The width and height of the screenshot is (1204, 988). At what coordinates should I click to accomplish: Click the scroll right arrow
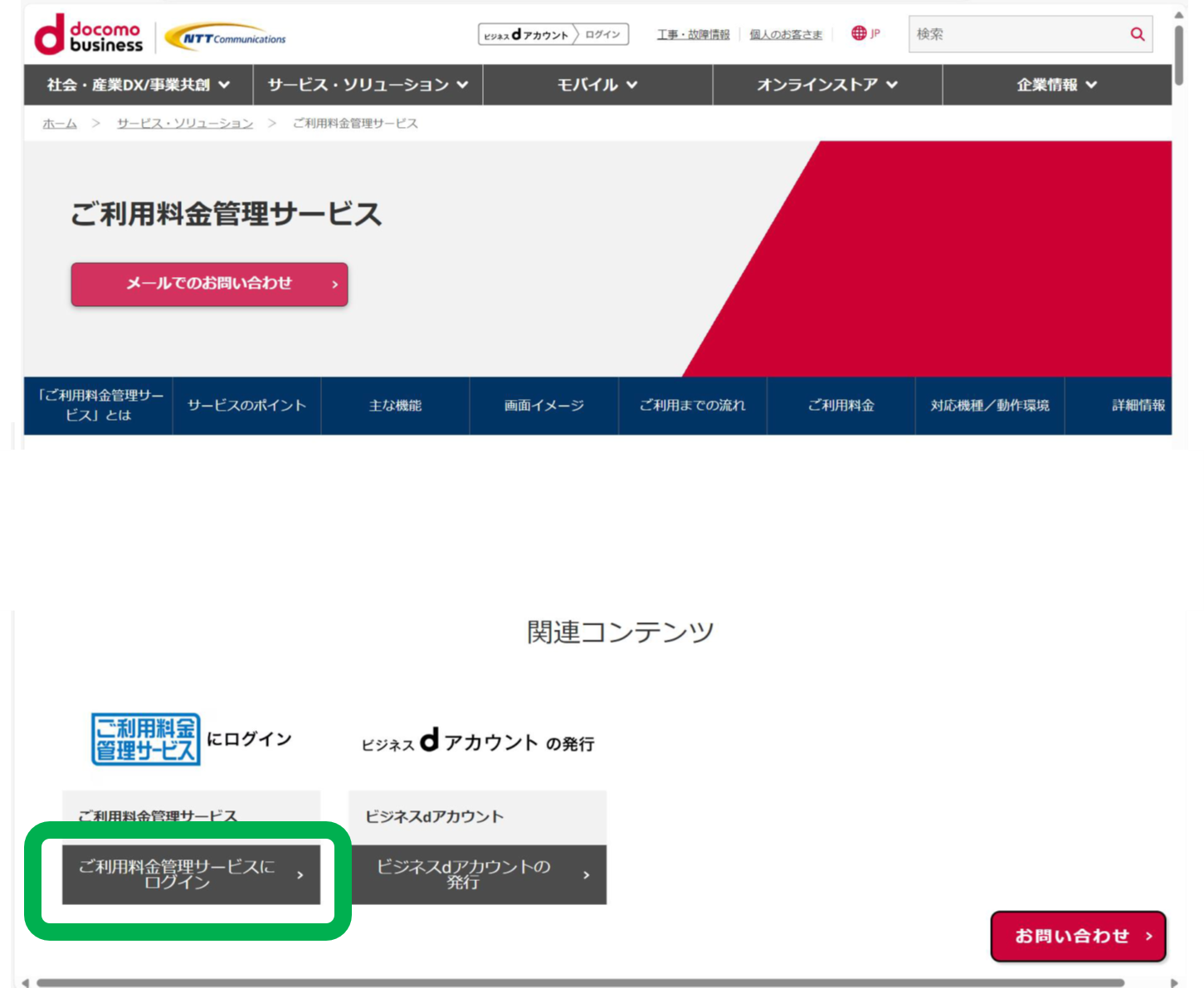click(x=1174, y=983)
